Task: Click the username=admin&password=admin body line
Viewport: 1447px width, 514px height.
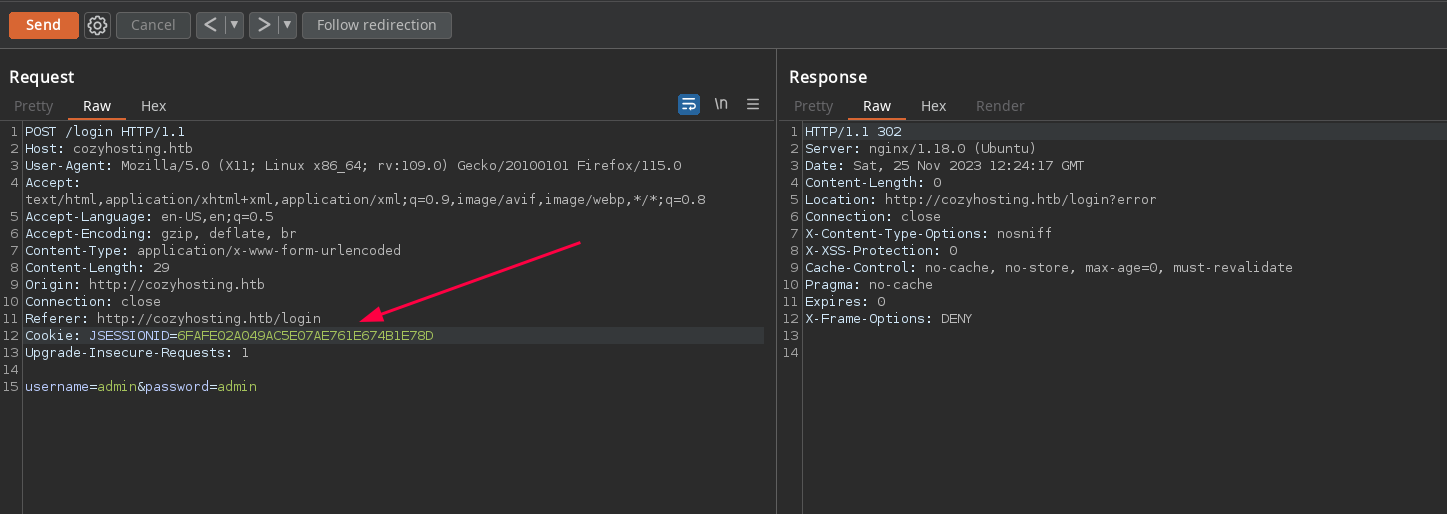Action: click(x=141, y=386)
